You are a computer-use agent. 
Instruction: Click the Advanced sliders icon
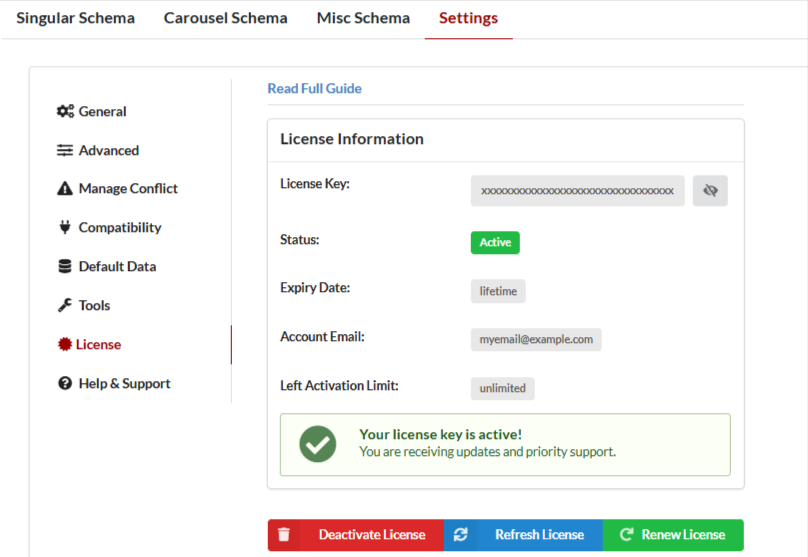point(65,151)
